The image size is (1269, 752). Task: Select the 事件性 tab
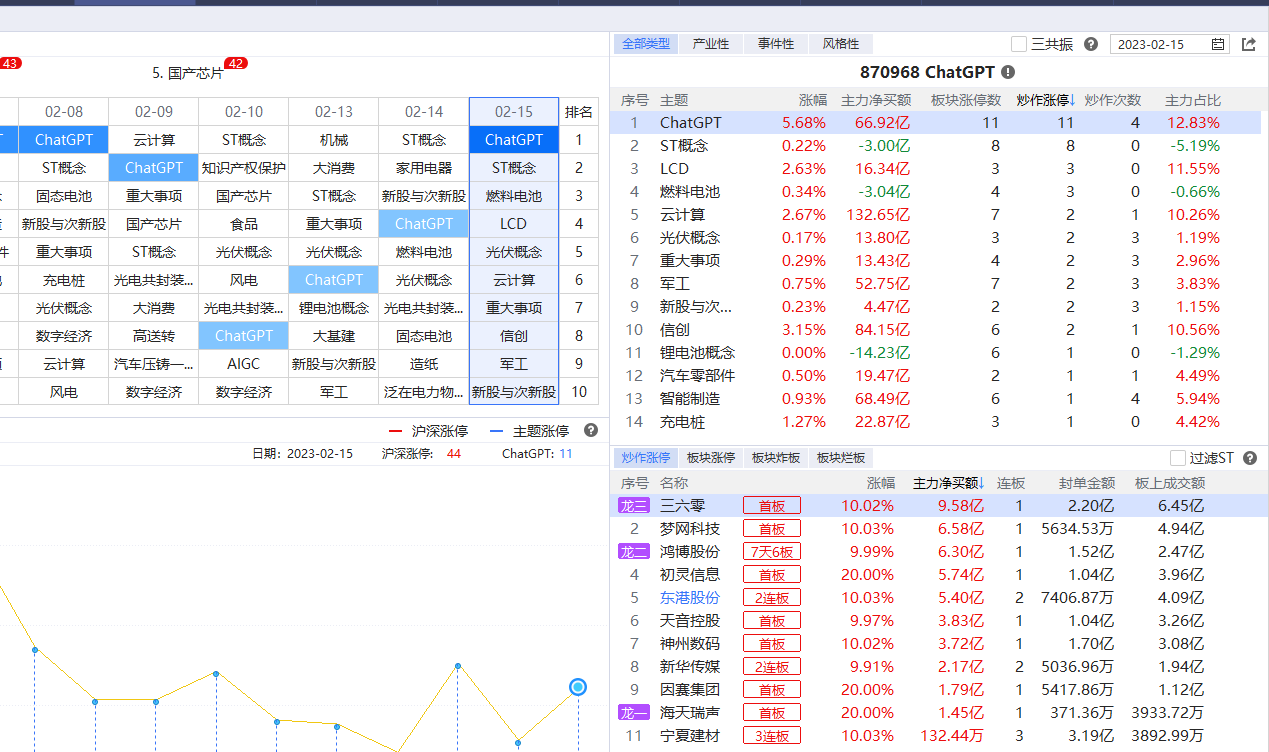coord(776,44)
